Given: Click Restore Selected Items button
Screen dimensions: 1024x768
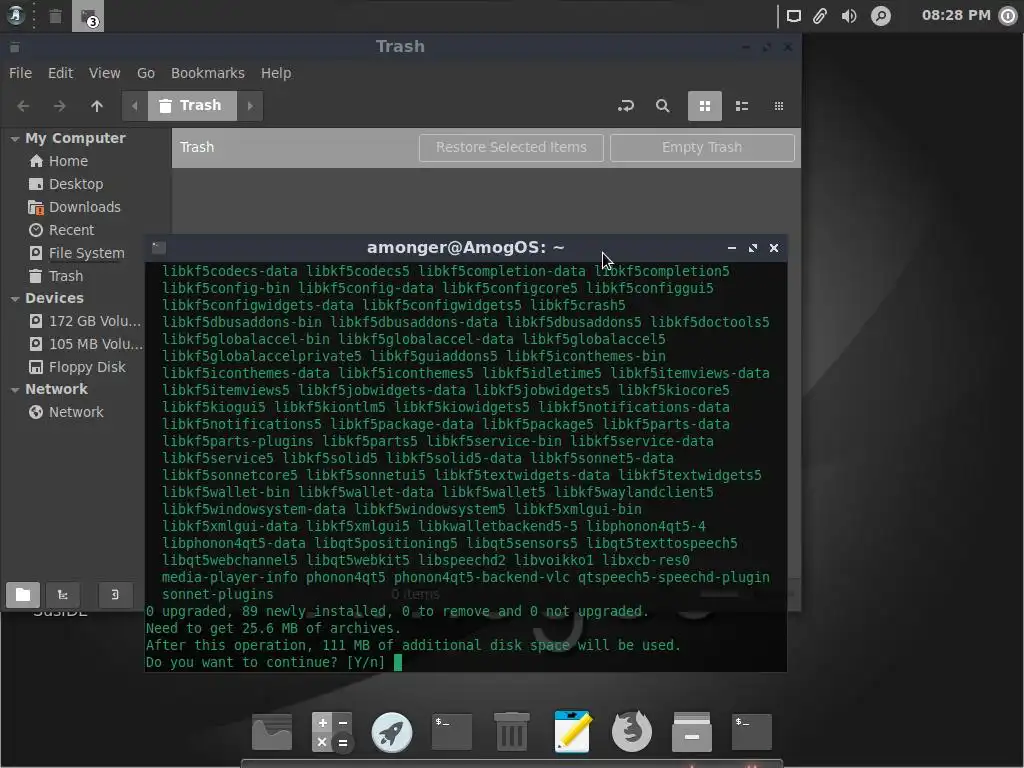Looking at the screenshot, I should [x=511, y=148].
